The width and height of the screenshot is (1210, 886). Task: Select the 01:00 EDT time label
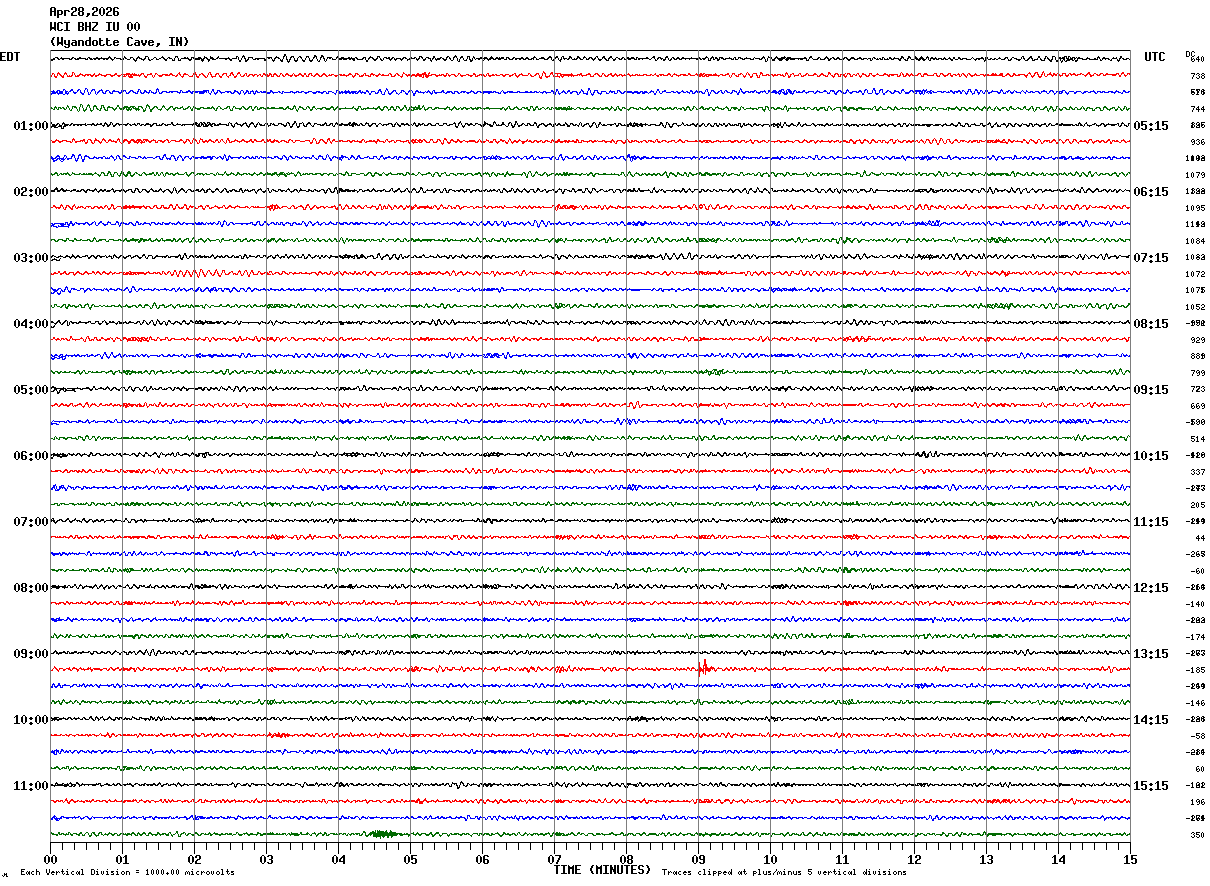pos(31,126)
